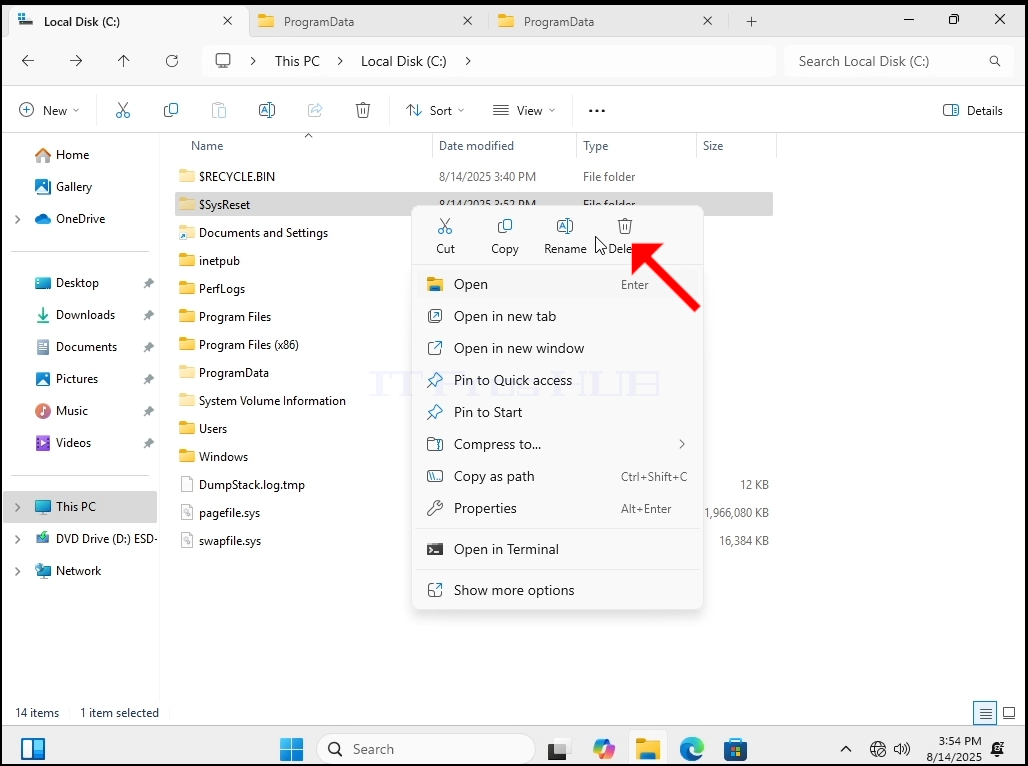Open the Windows Start button

coord(291,749)
